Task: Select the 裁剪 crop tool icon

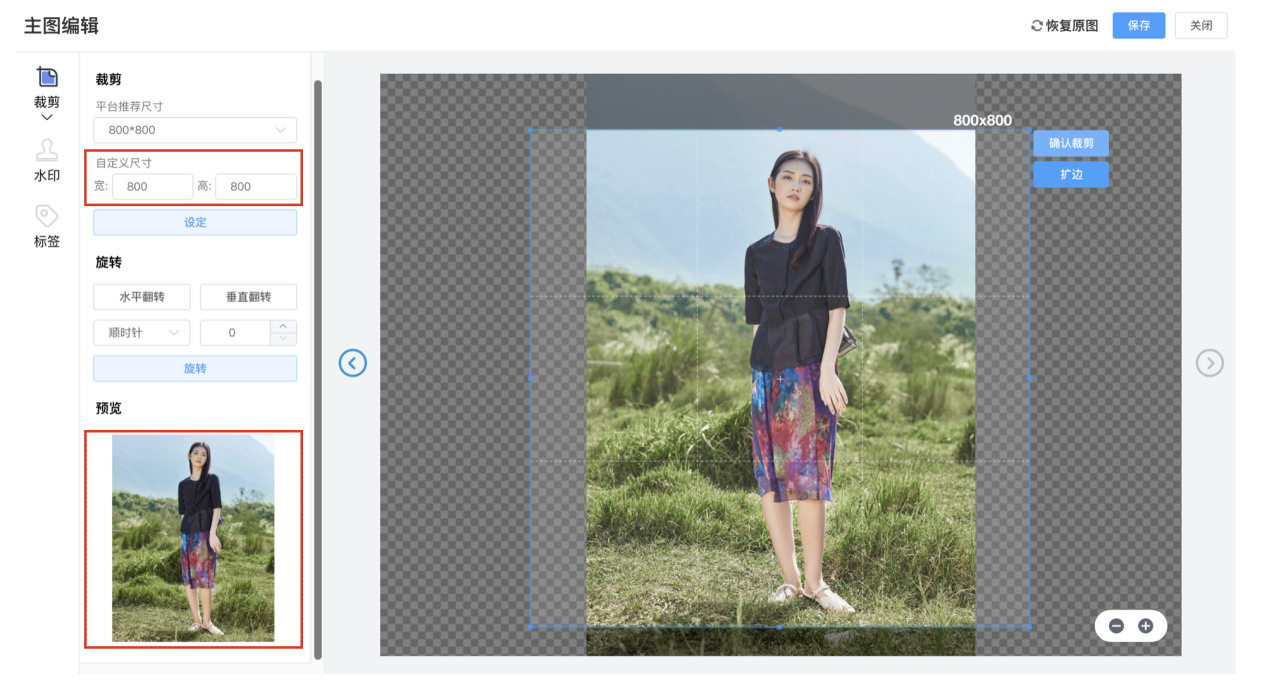Action: coord(47,77)
